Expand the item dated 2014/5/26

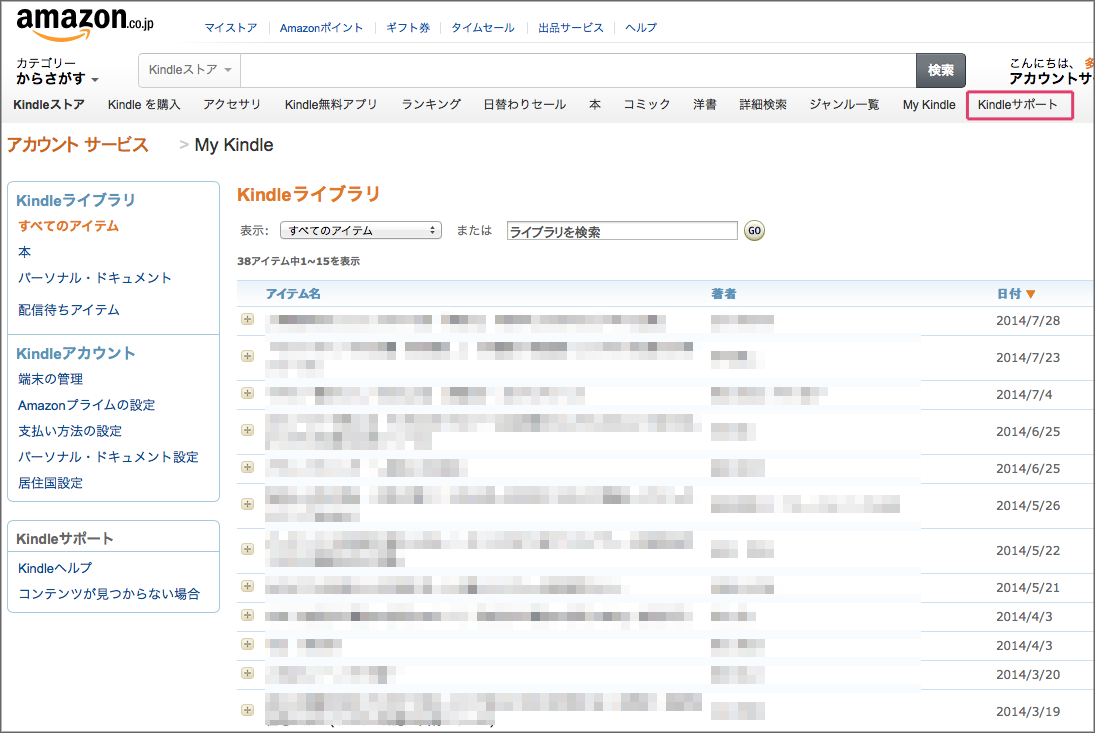coord(247,504)
